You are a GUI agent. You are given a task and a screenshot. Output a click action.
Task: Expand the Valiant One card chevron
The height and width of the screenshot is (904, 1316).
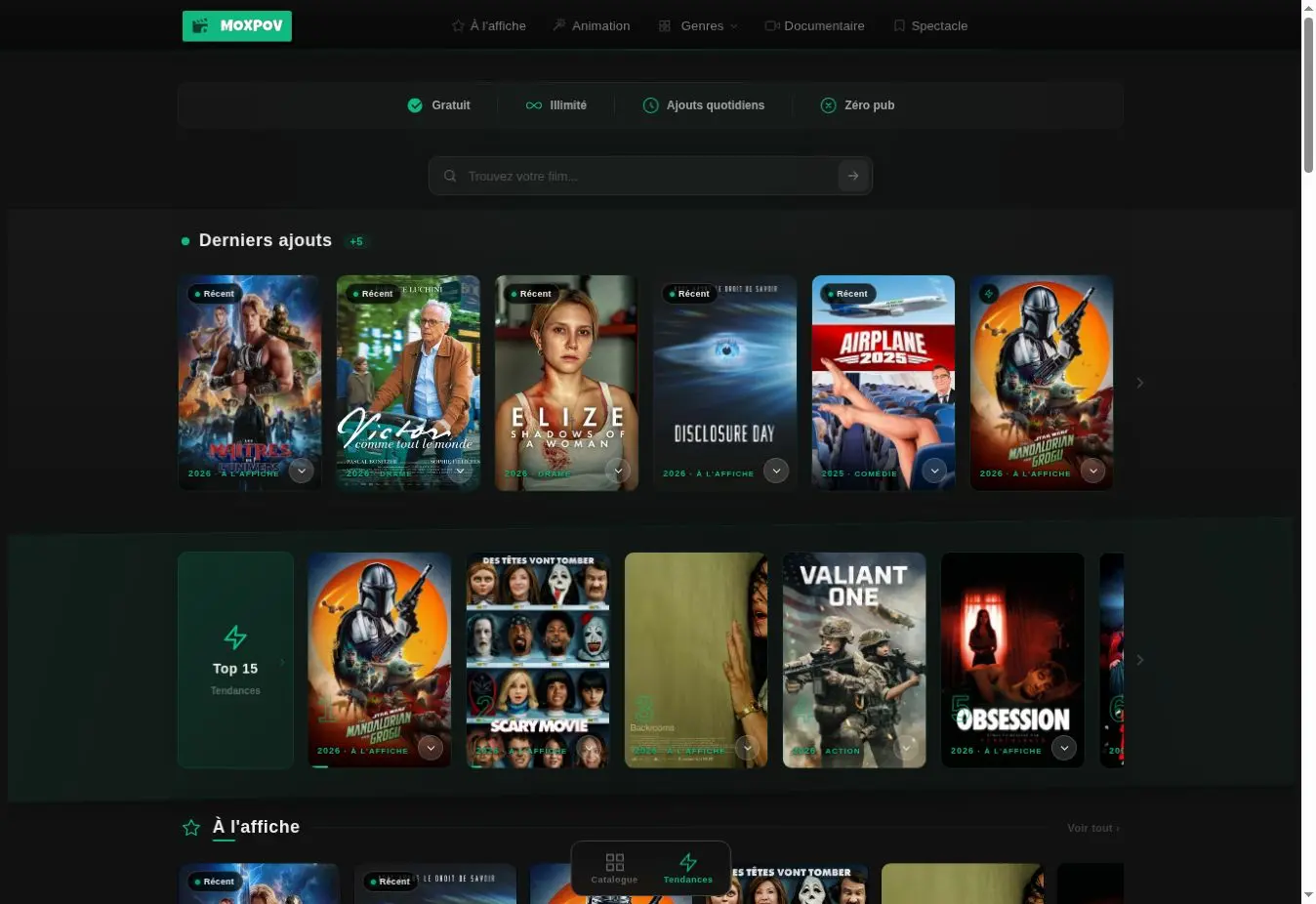[x=906, y=748]
